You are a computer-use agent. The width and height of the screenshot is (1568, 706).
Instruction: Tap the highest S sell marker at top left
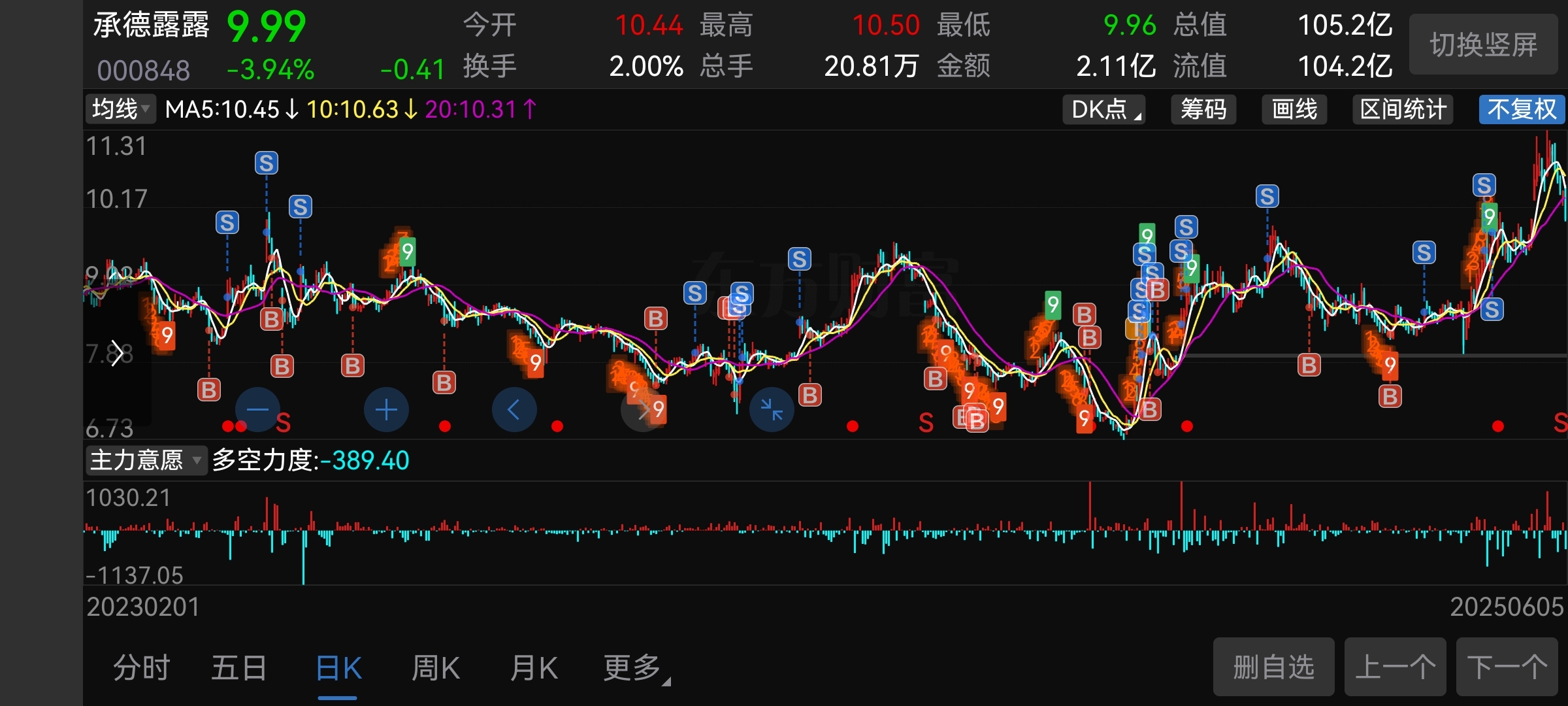tap(266, 163)
